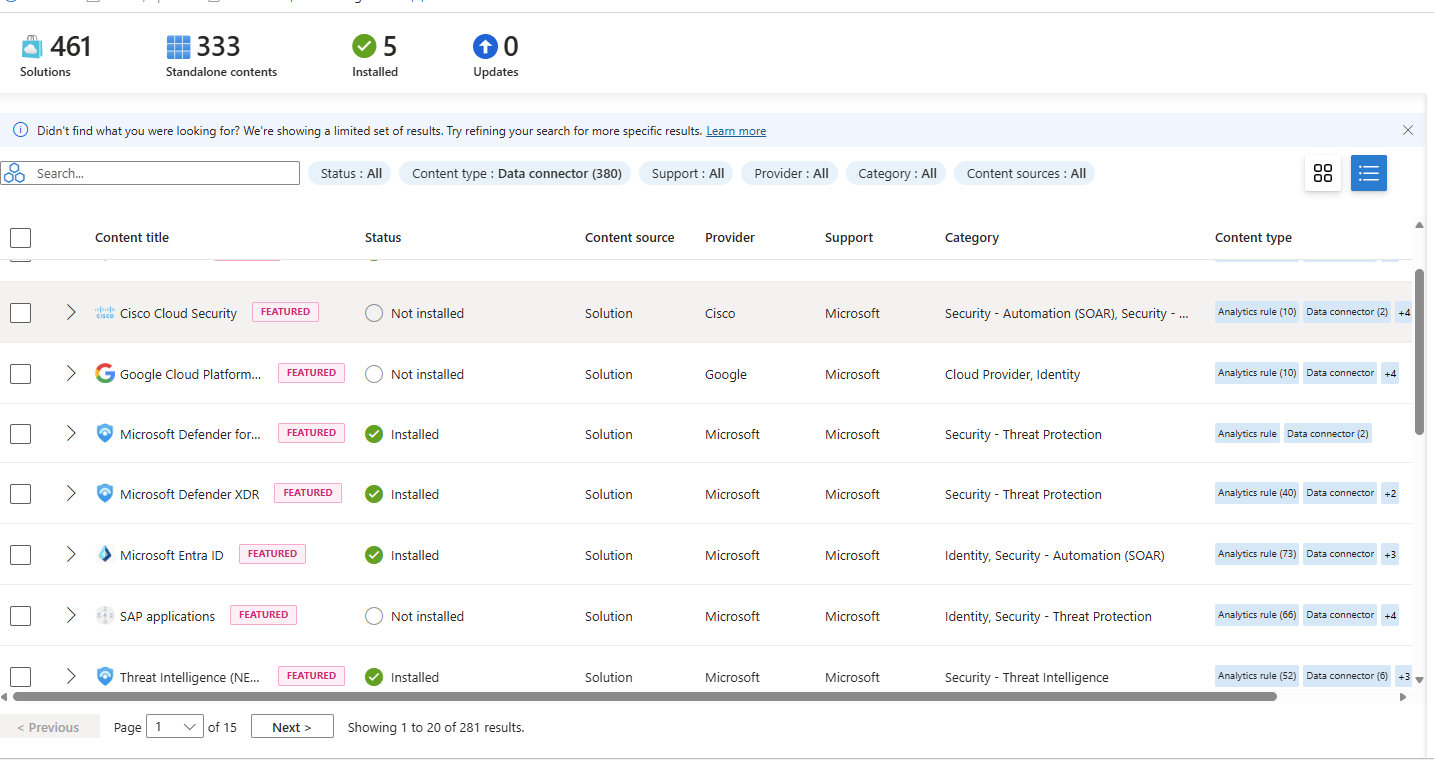Check the Threat Intelligence row checkbox

[x=20, y=677]
